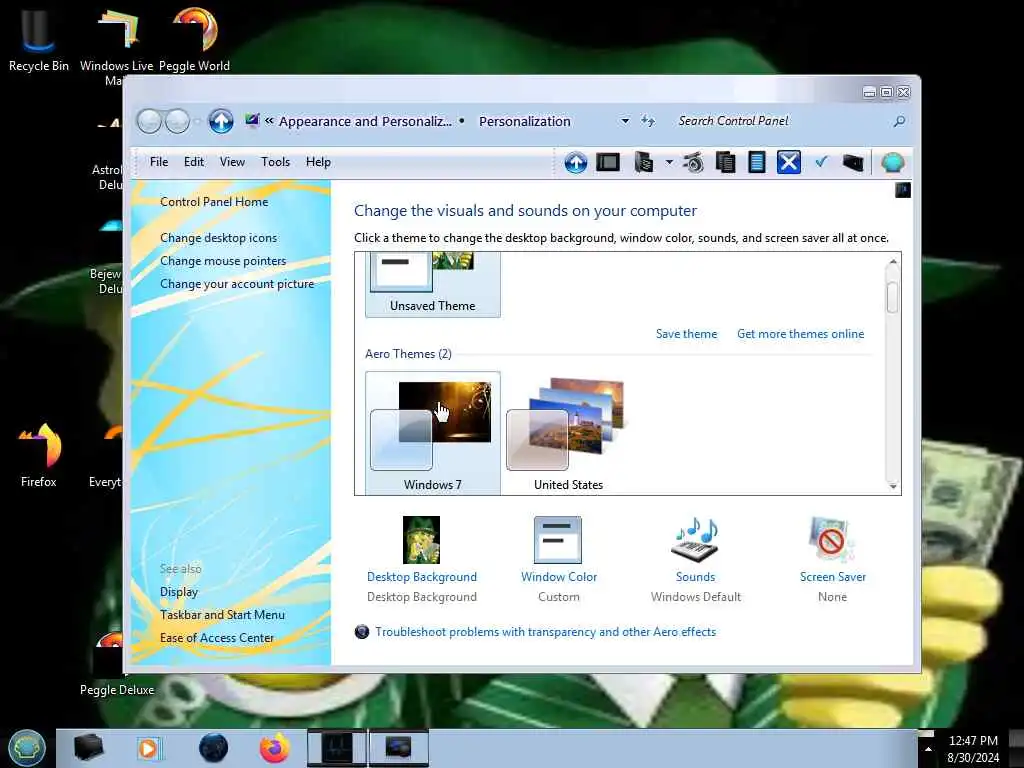The width and height of the screenshot is (1024, 768).
Task: Click the copy documents toolbar icon
Action: click(726, 162)
